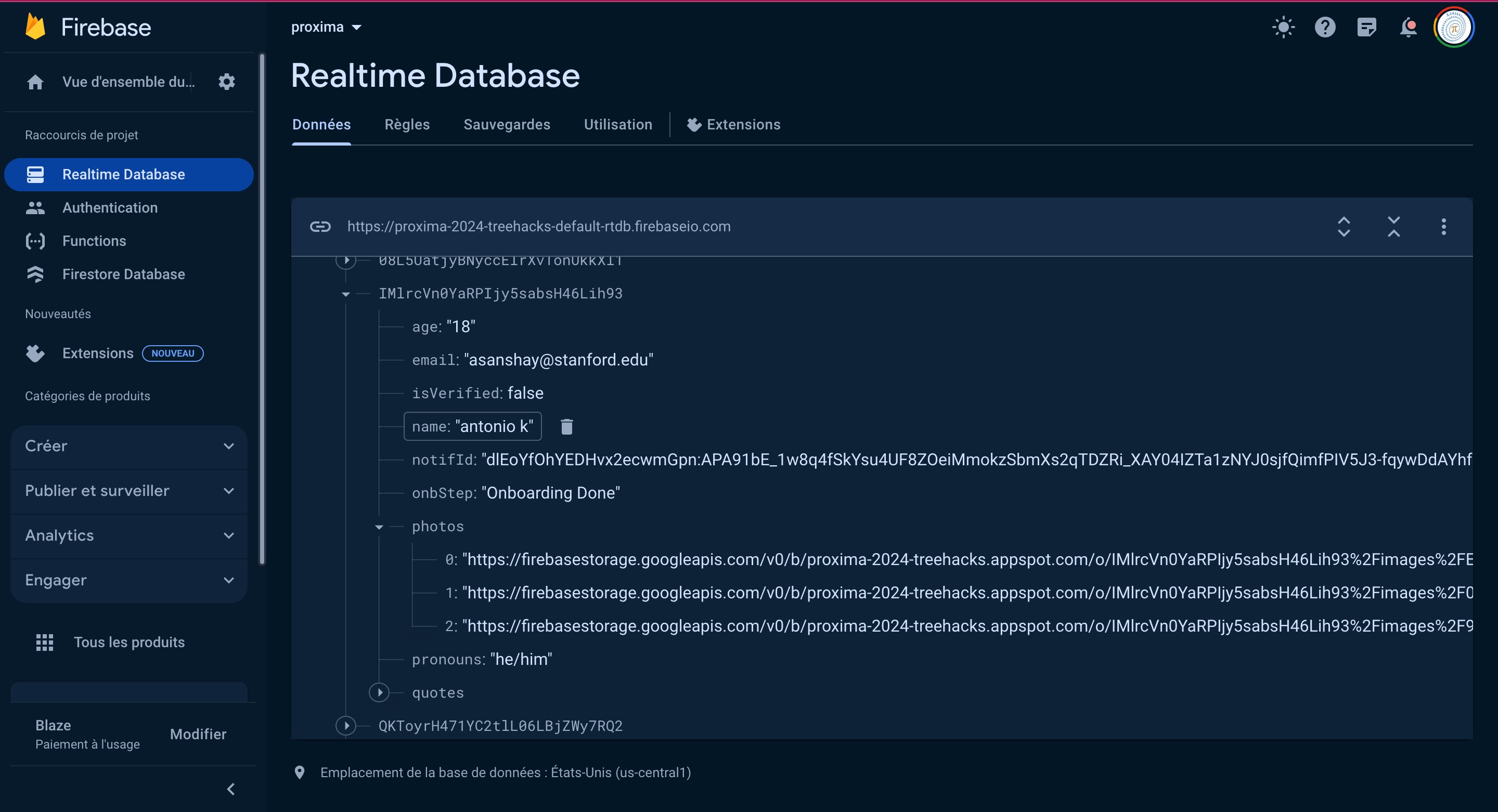Image resolution: width=1498 pixels, height=812 pixels.
Task: Click Modifier to change the Blaze plan
Action: (198, 734)
